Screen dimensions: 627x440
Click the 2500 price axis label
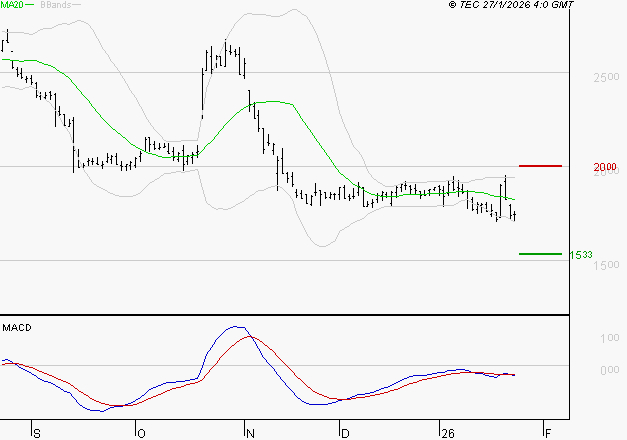606,77
